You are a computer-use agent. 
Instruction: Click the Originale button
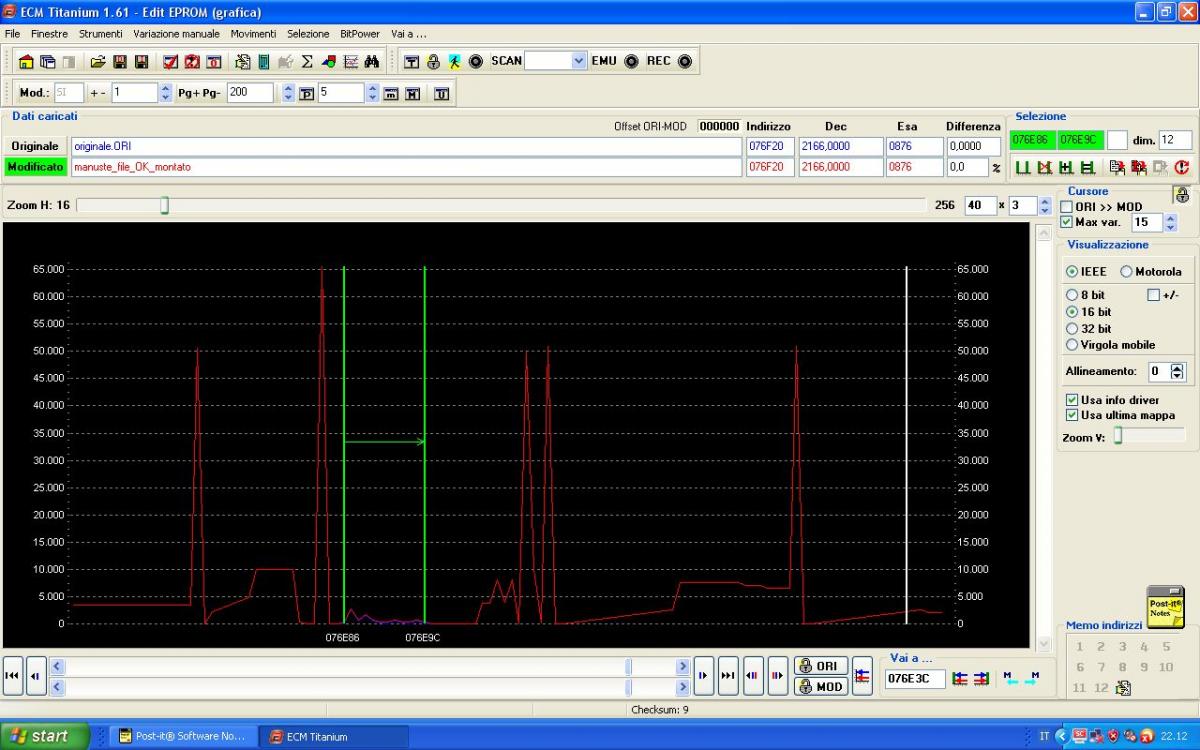point(36,146)
